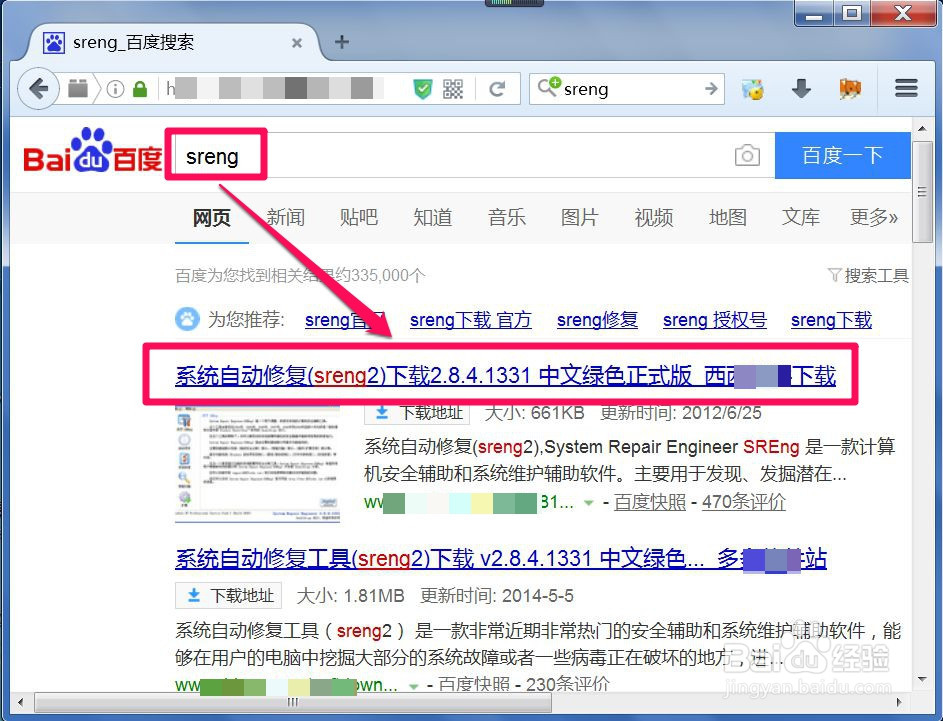Open the 视频 tab
Screen dimensions: 943x721
tap(654, 218)
